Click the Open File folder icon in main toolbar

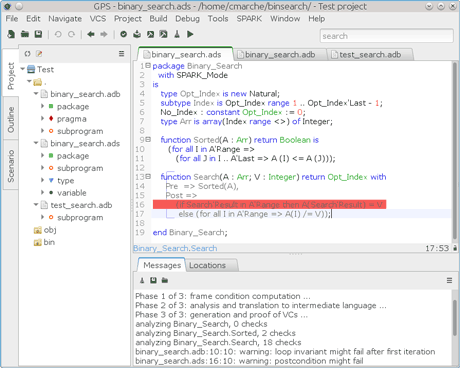(25, 34)
